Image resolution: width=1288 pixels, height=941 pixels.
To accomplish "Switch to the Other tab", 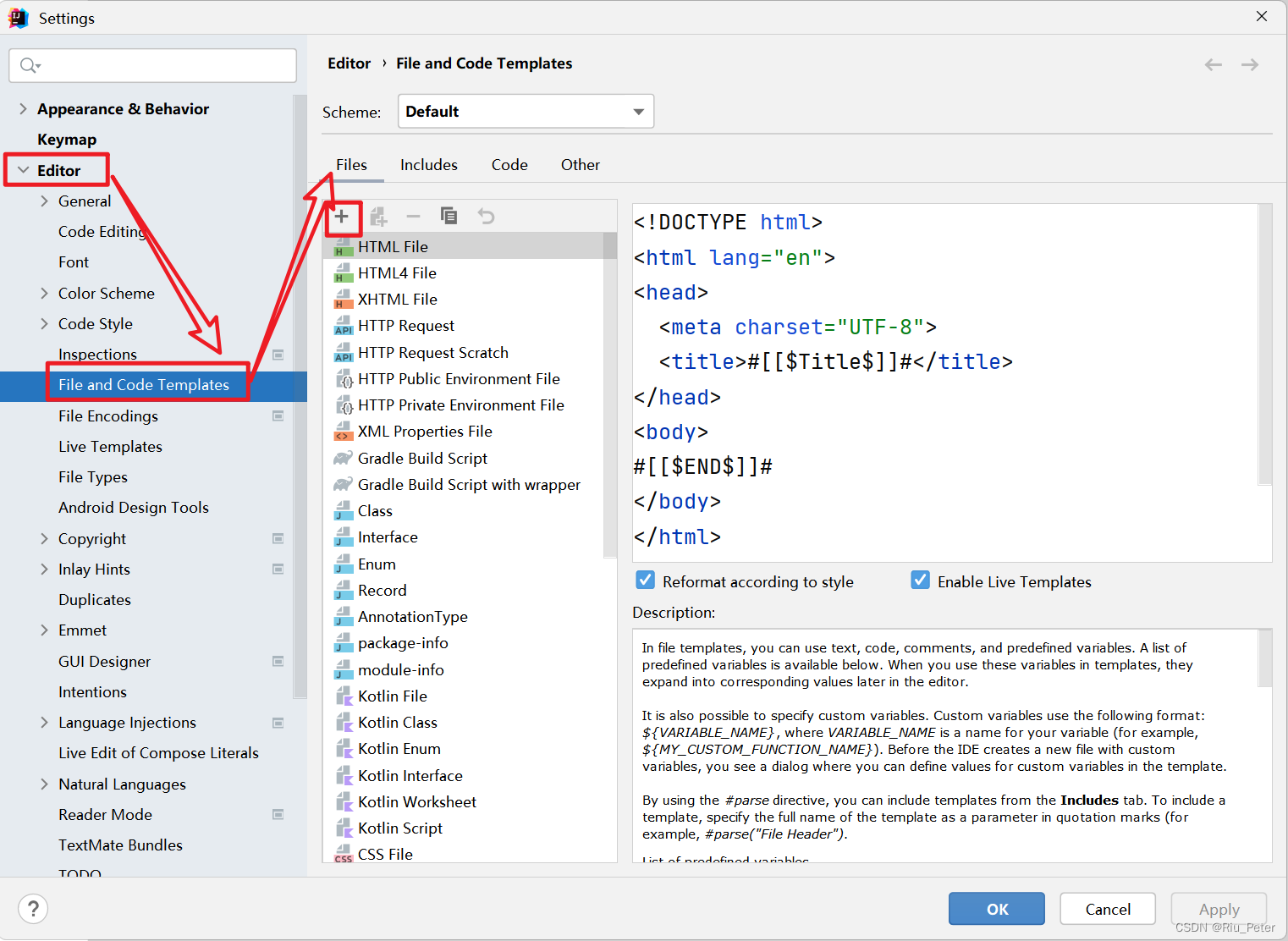I will pyautogui.click(x=581, y=165).
